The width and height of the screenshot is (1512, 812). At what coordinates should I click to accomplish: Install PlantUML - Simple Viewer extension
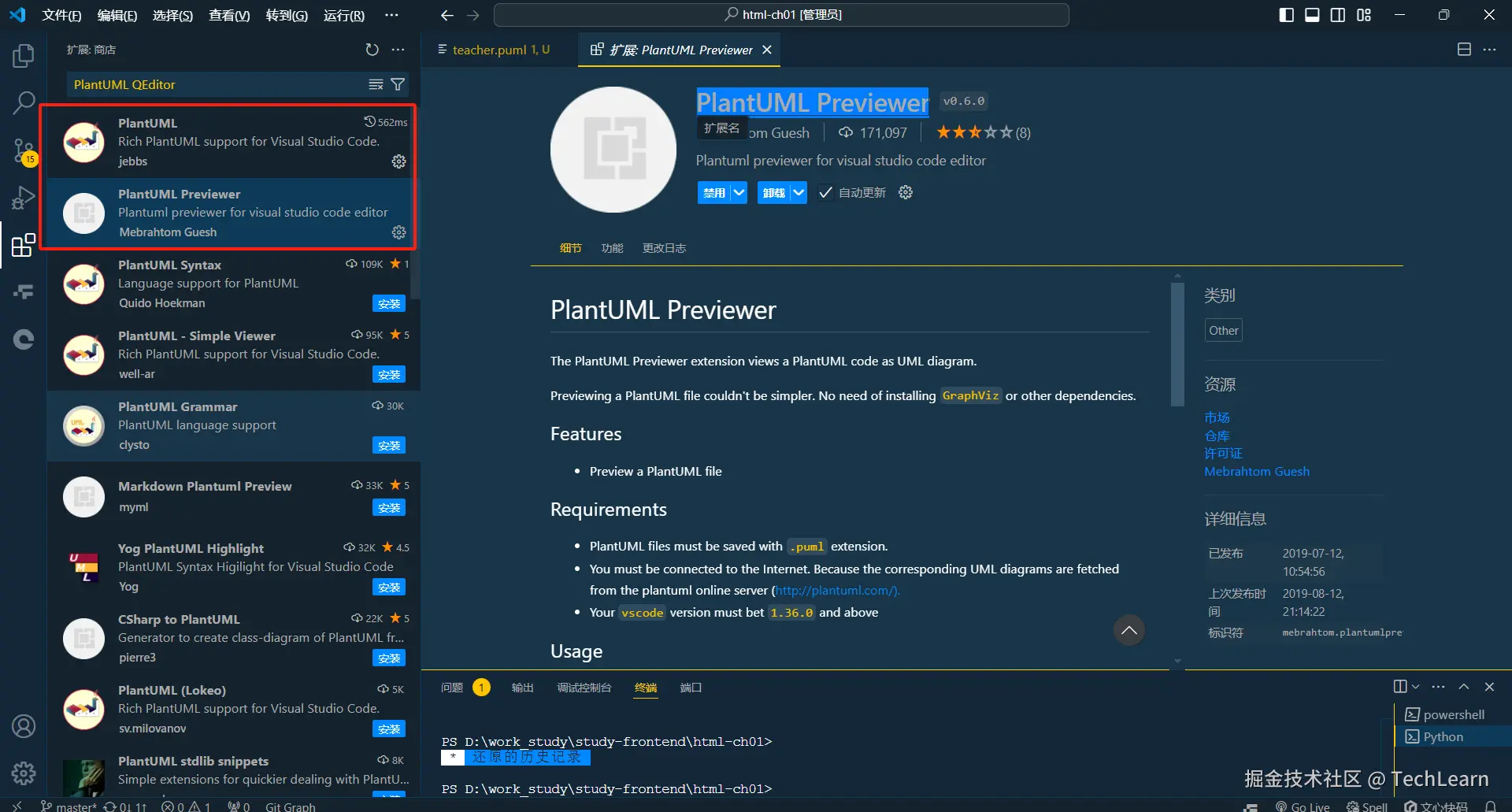[389, 375]
